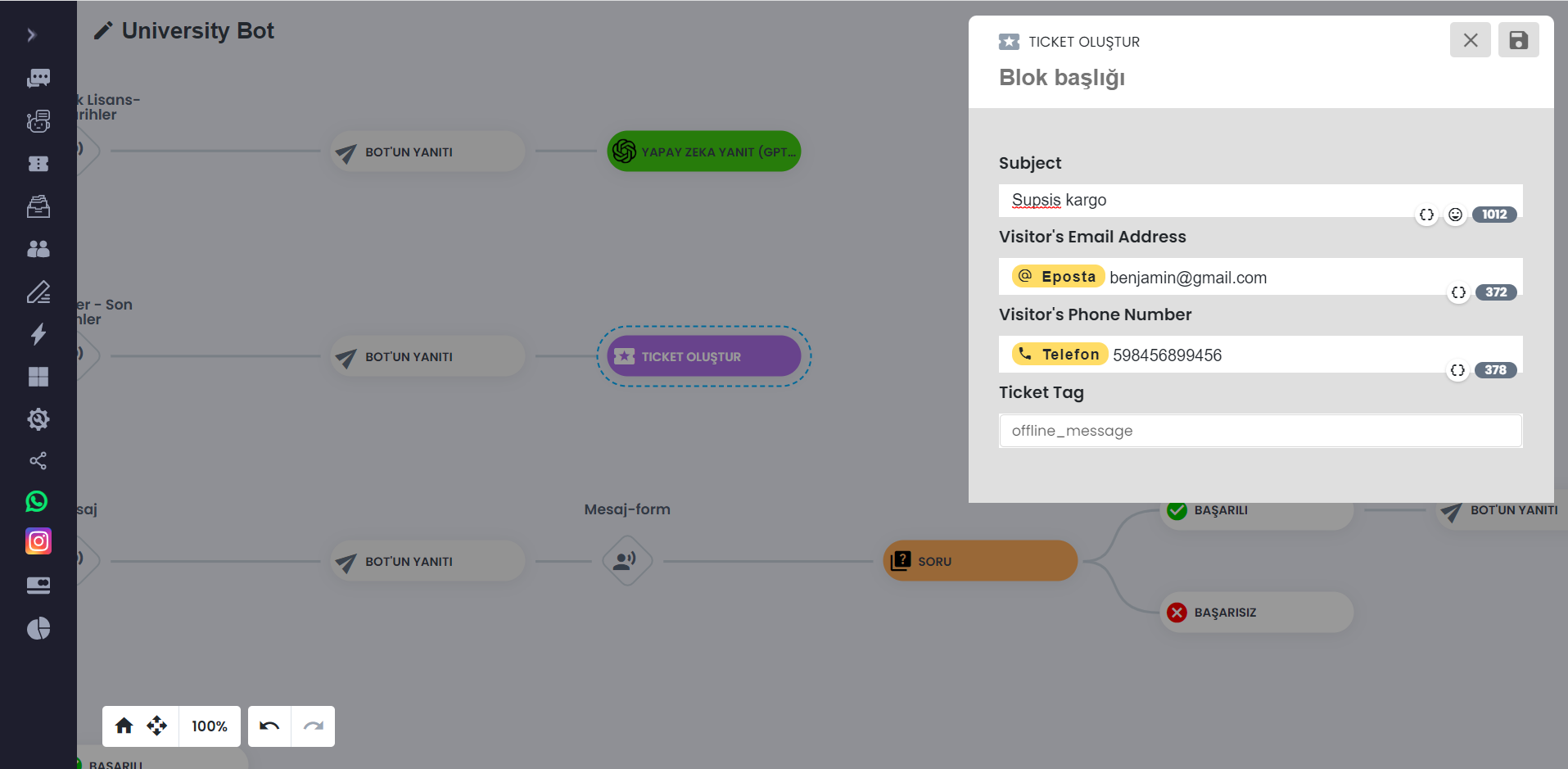Viewport: 1568px width, 769px height.
Task: Click the 100% zoom level
Action: click(210, 726)
